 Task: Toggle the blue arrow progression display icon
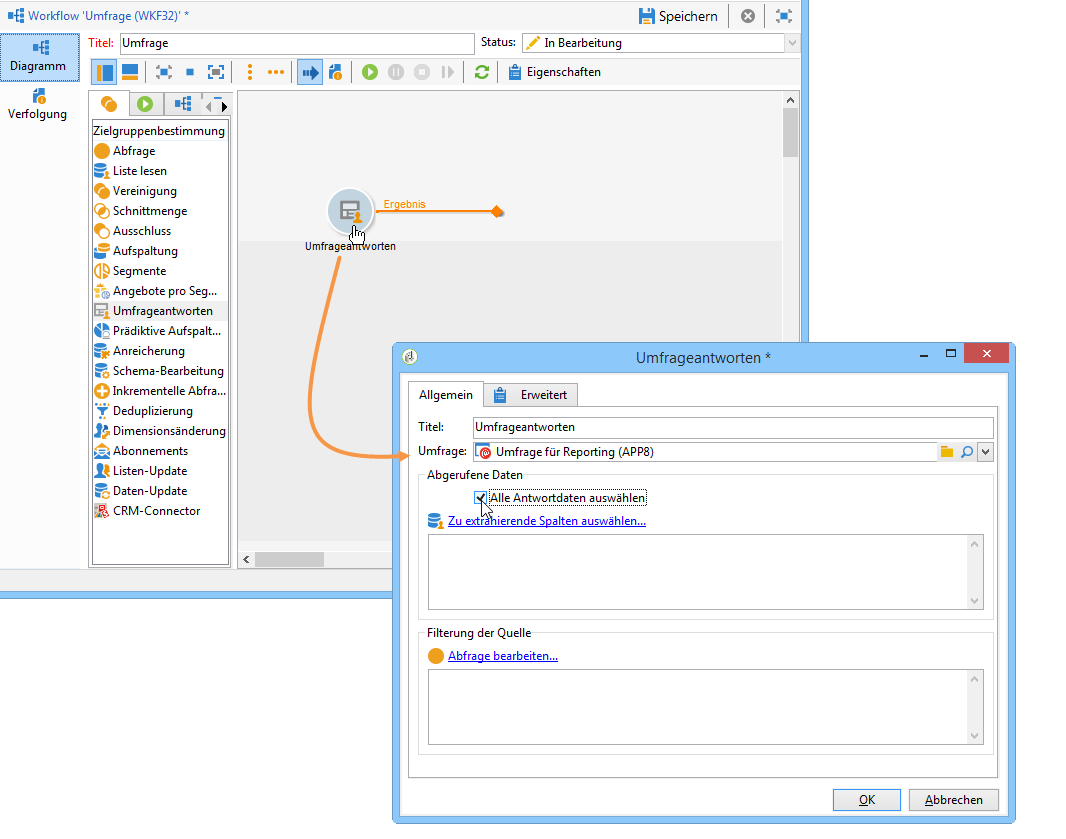point(310,72)
